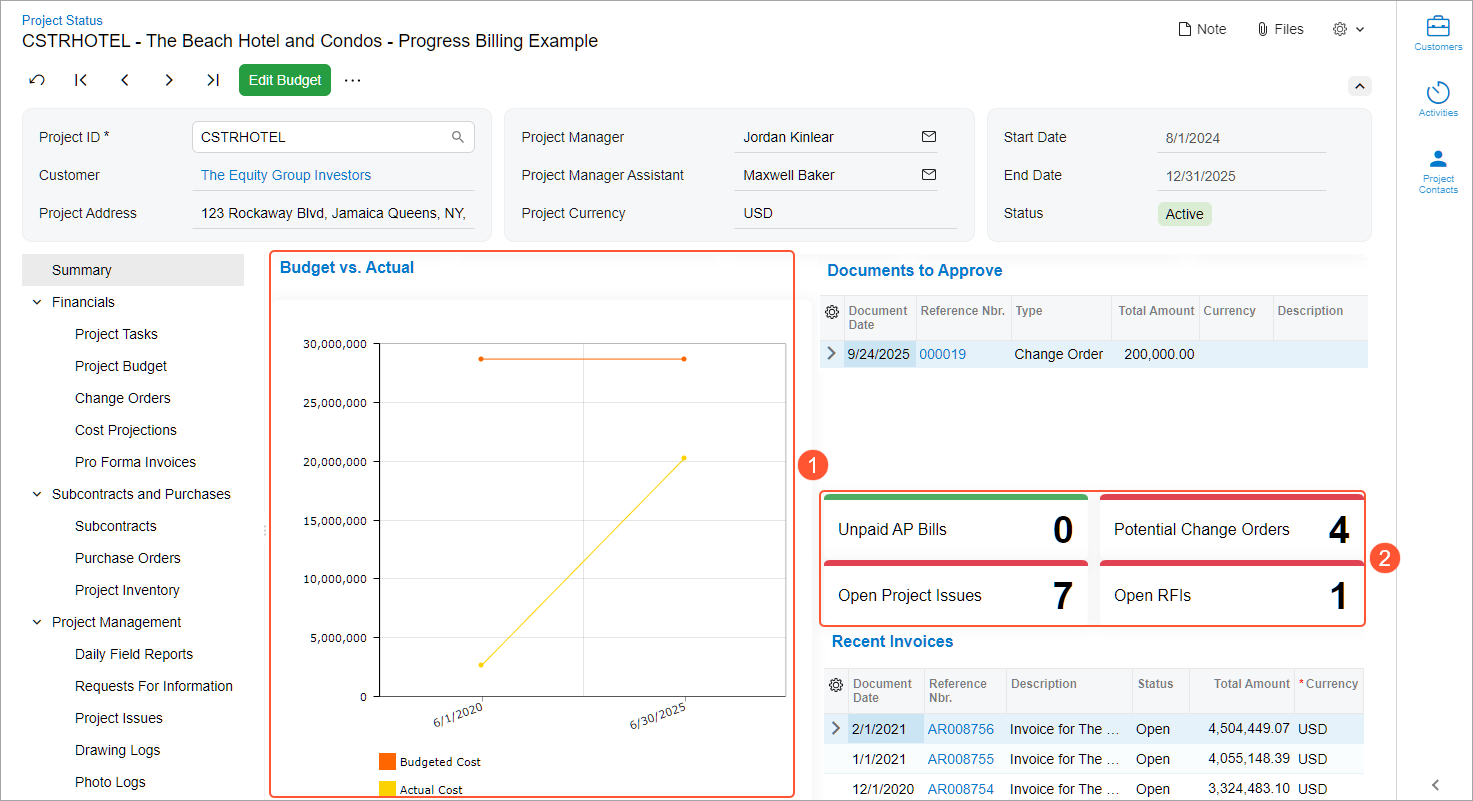Click the Budgeted Cost orange legend swatch
Image resolution: width=1473 pixels, height=801 pixels.
point(387,762)
